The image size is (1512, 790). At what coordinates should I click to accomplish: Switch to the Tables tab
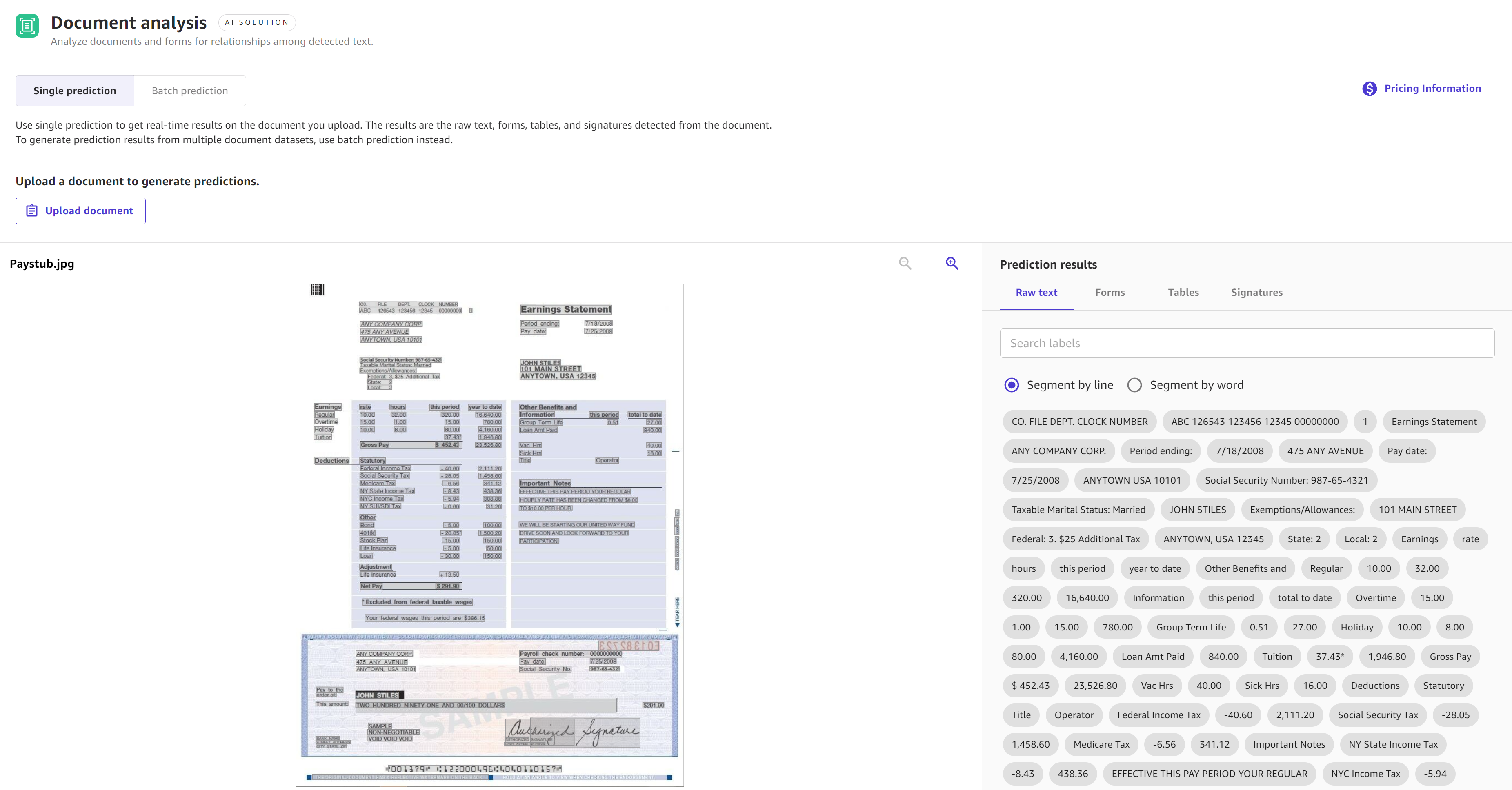pos(1183,292)
